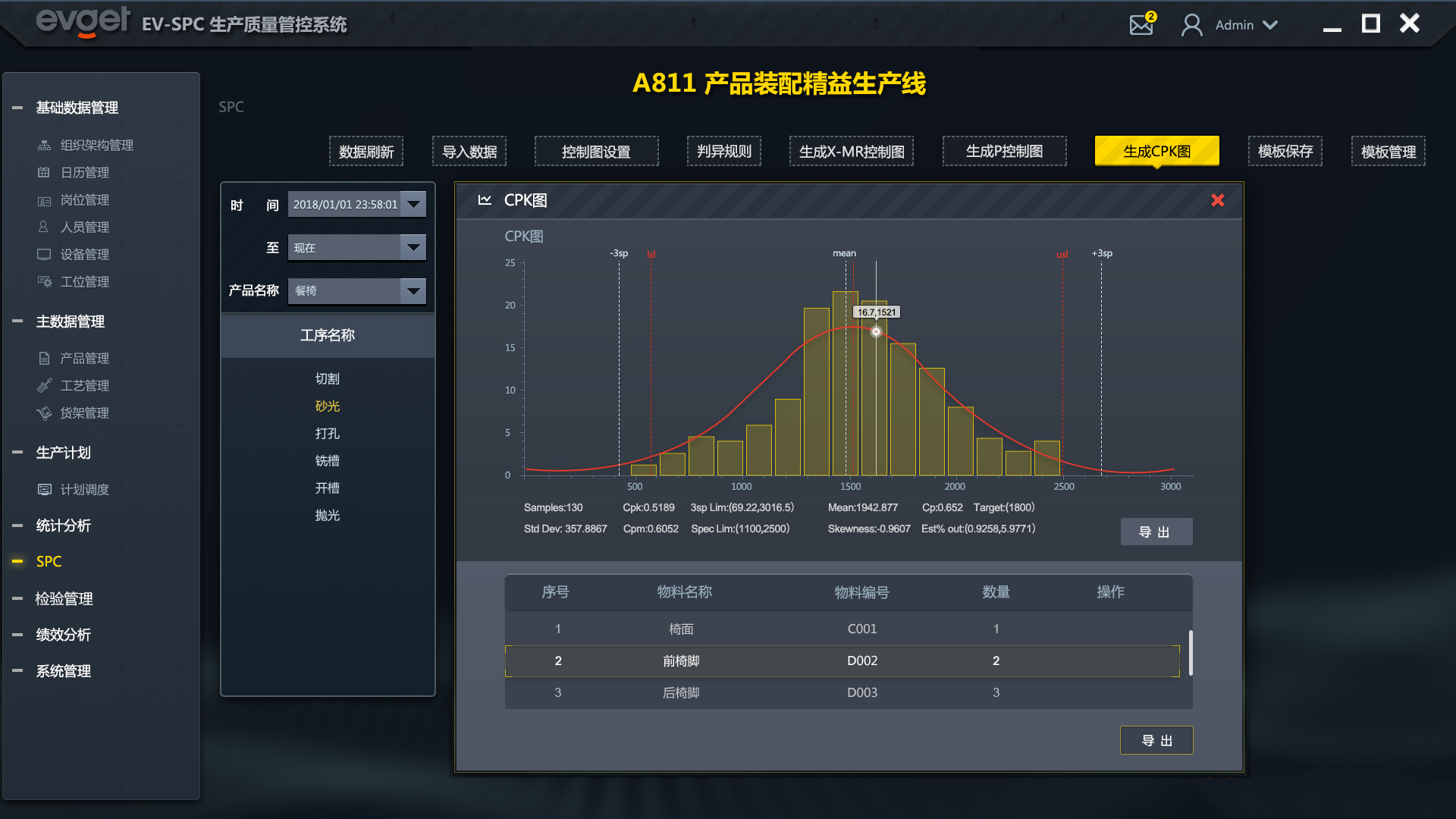Click the 工艺管理 tool icon
Viewport: 1456px width, 819px height.
point(45,385)
